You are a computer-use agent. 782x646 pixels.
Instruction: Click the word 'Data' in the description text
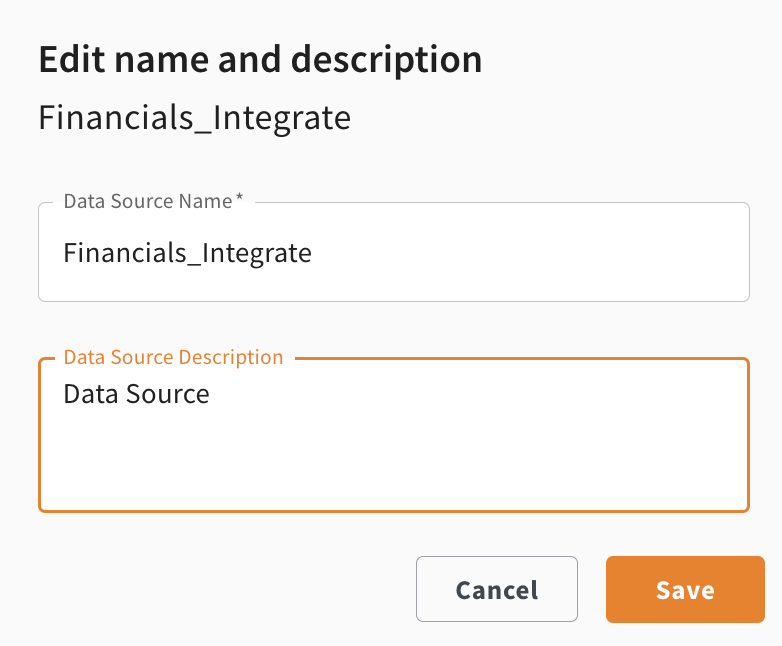coord(91,394)
